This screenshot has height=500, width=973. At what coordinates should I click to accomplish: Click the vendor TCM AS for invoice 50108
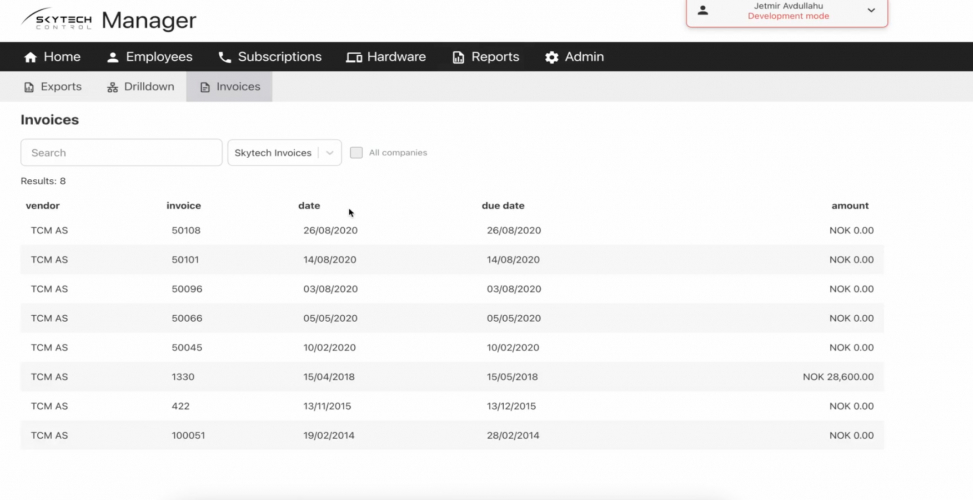coord(49,231)
